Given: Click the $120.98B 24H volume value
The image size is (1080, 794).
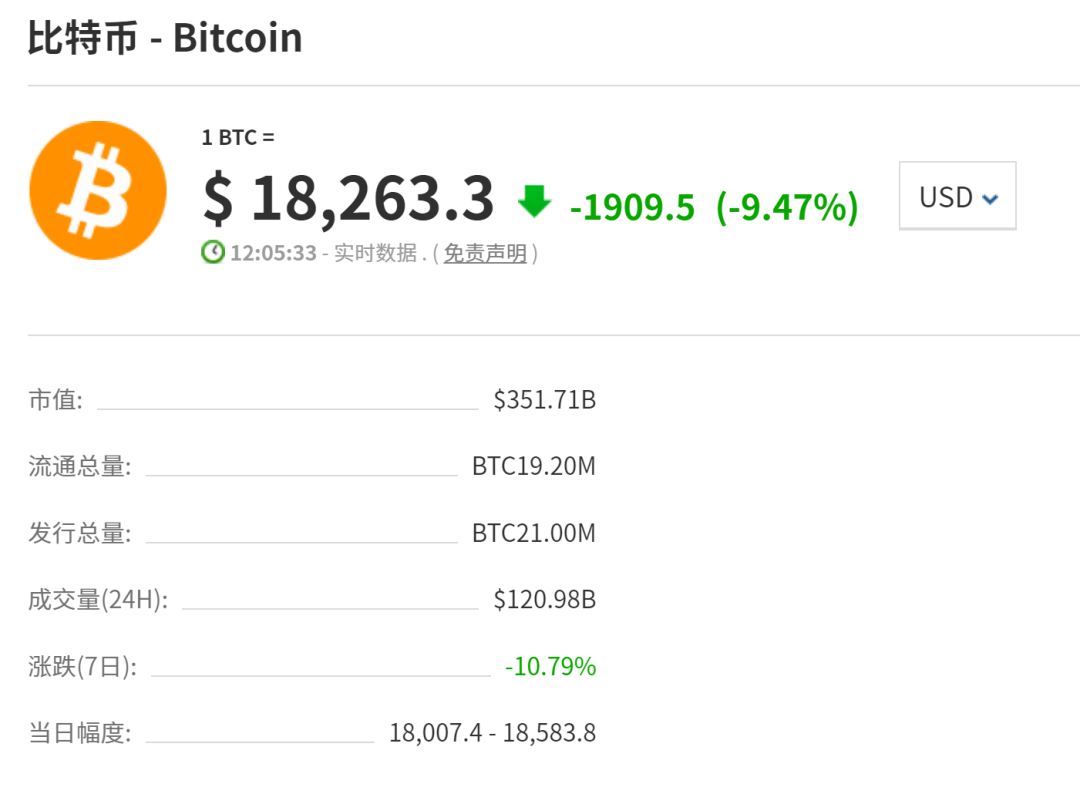Looking at the screenshot, I should tap(543, 600).
